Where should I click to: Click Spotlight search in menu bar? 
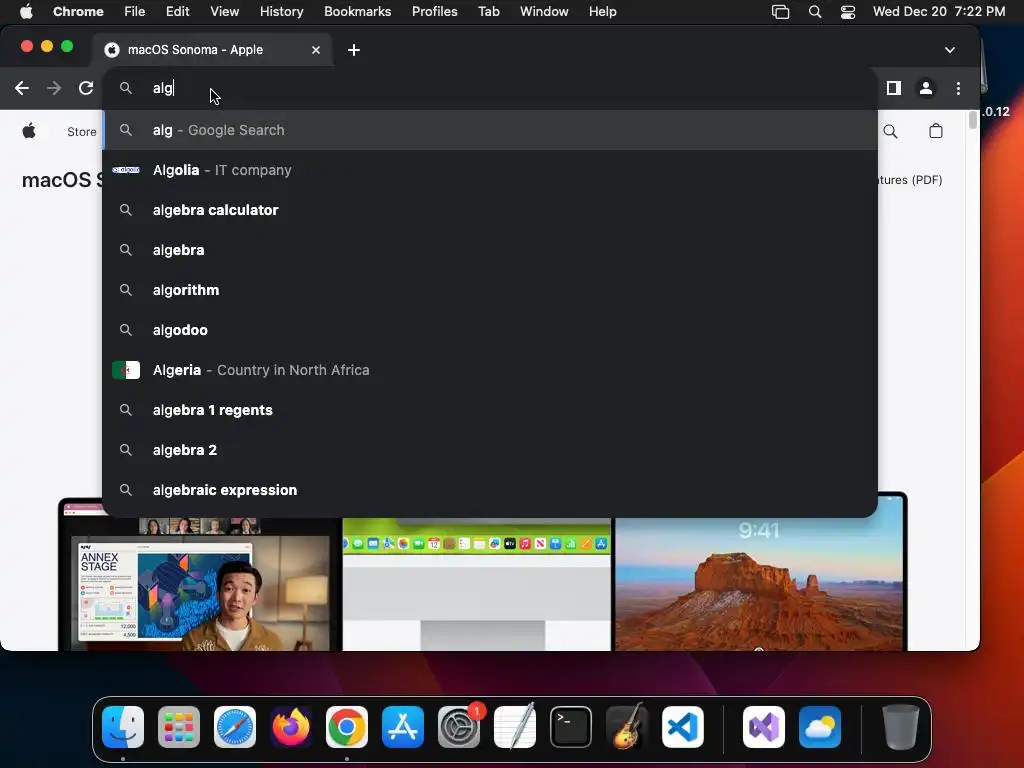[x=814, y=12]
